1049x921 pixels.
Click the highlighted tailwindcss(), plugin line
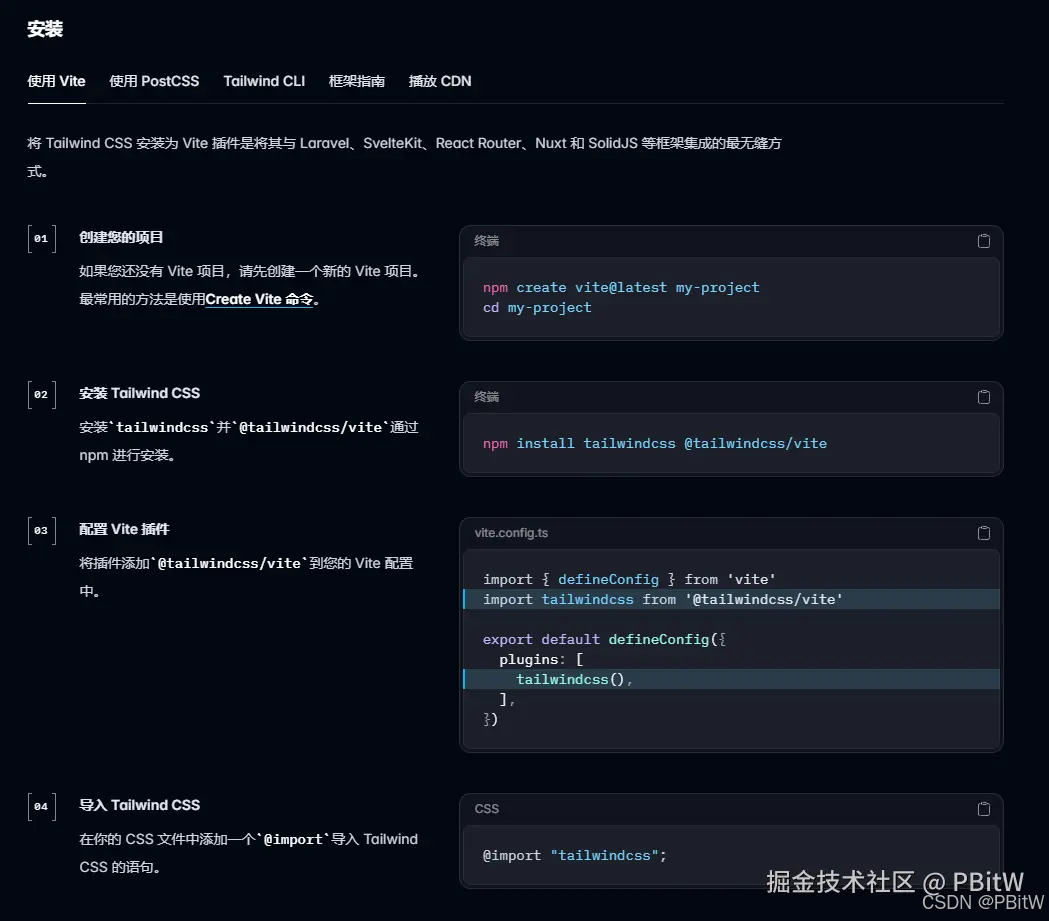(731, 679)
